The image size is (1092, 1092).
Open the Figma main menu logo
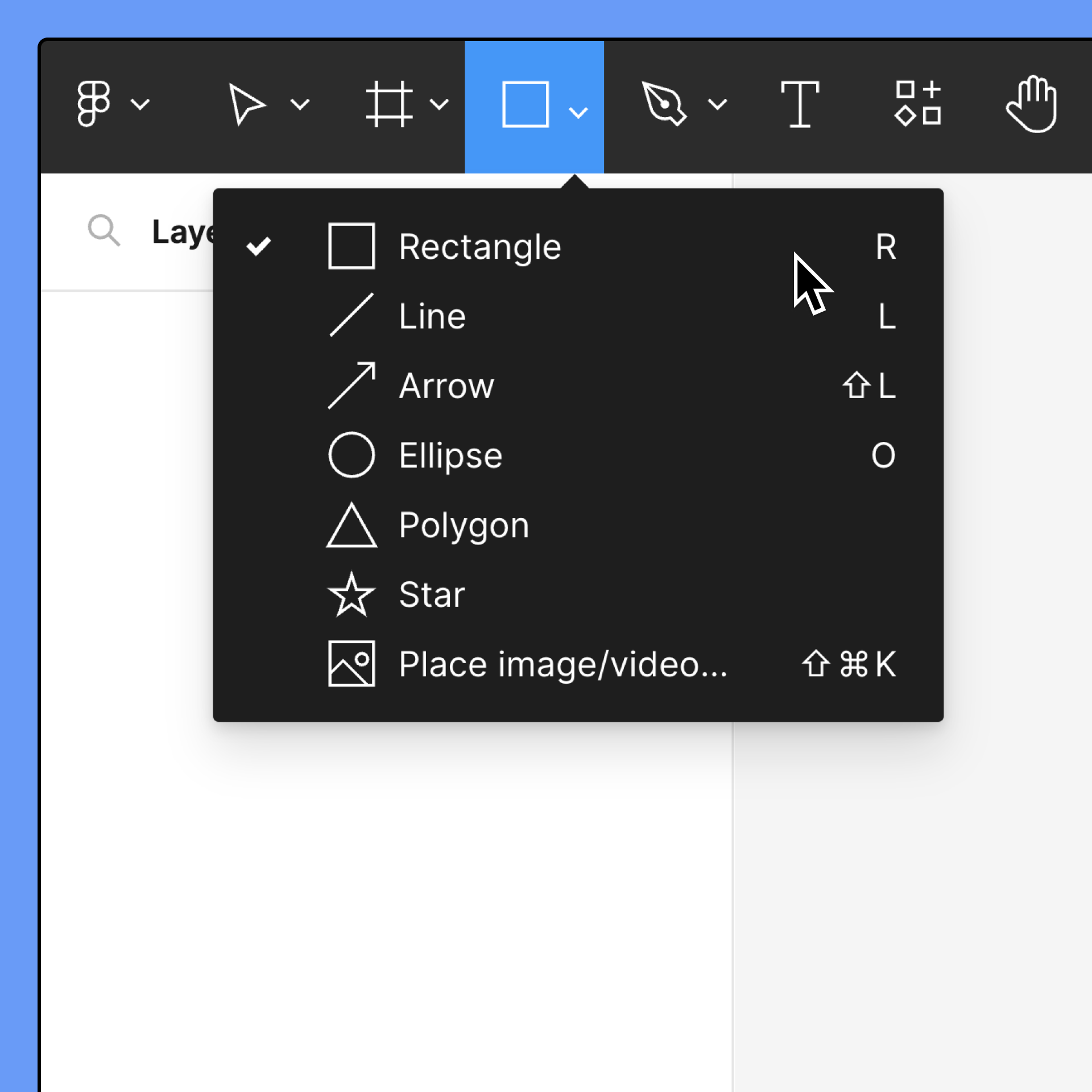tap(93, 104)
